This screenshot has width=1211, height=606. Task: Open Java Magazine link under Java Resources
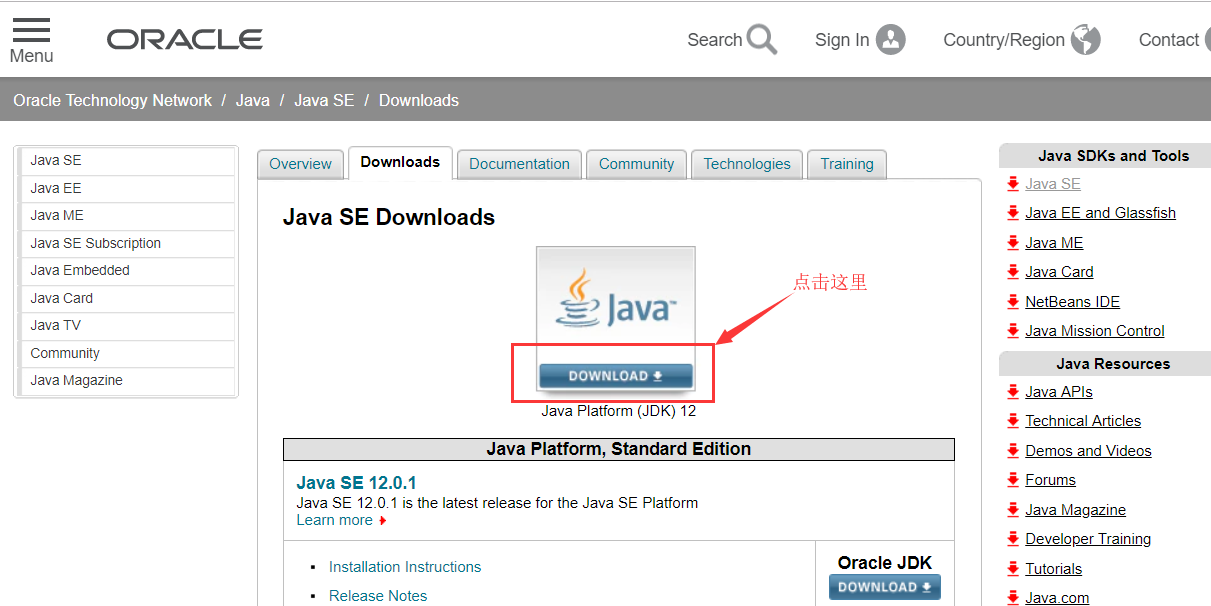1075,510
